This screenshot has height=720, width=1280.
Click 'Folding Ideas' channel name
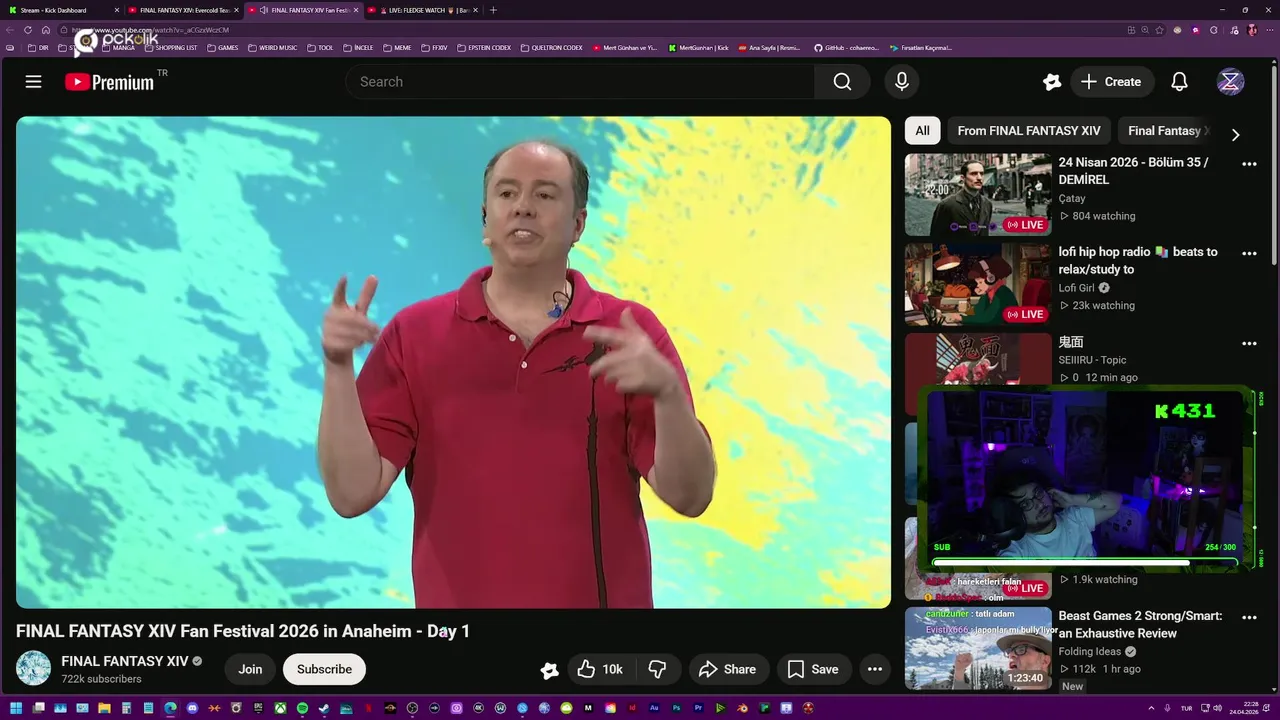pyautogui.click(x=1090, y=652)
